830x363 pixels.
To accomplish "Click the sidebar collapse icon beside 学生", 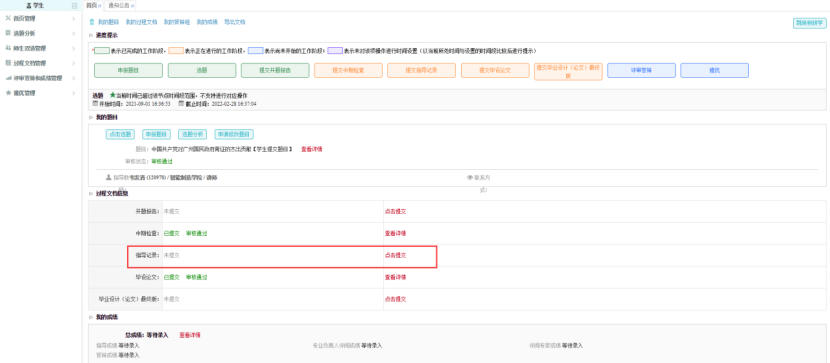I will coord(75,5).
